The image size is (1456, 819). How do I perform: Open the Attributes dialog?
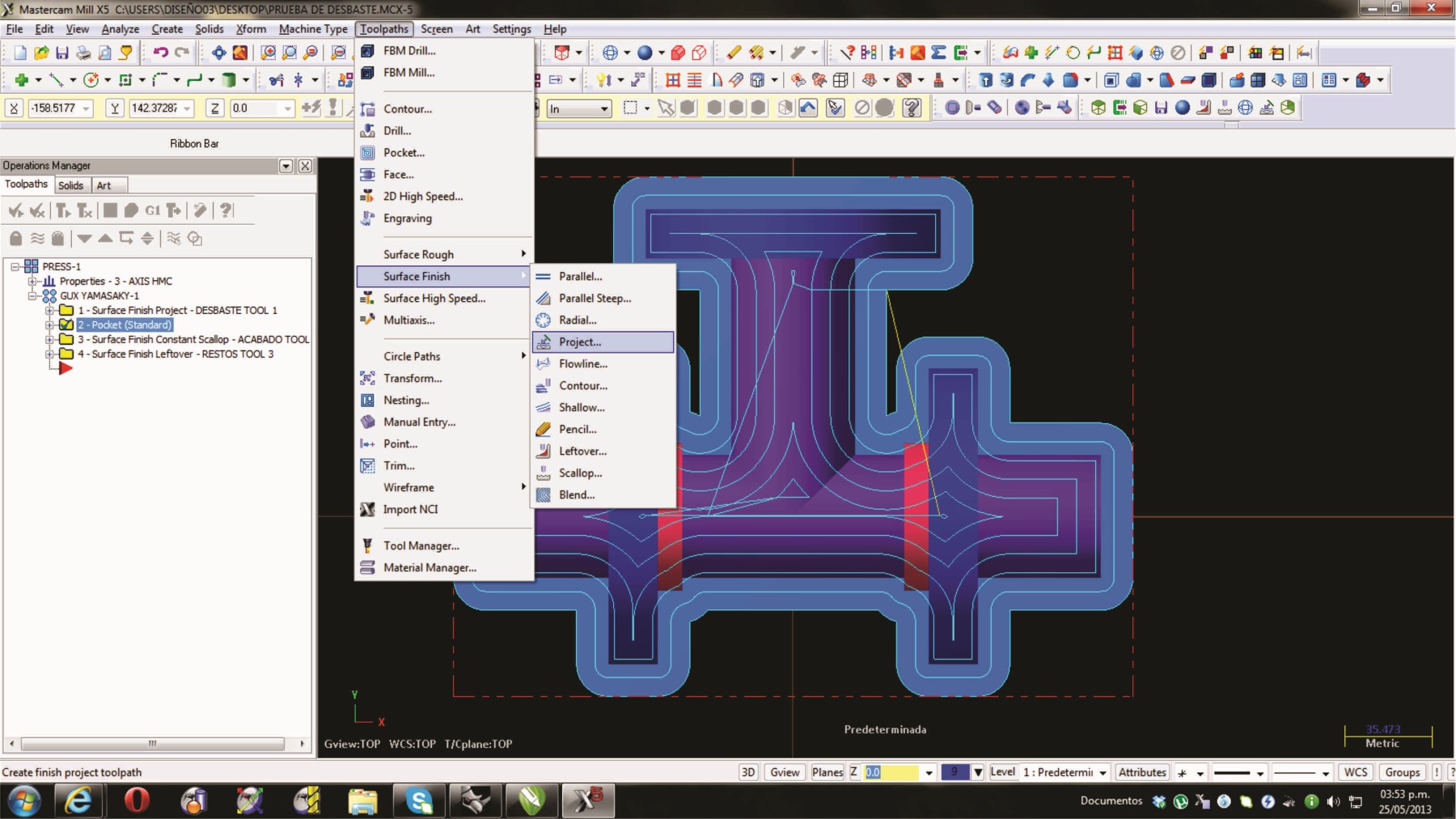(1142, 772)
